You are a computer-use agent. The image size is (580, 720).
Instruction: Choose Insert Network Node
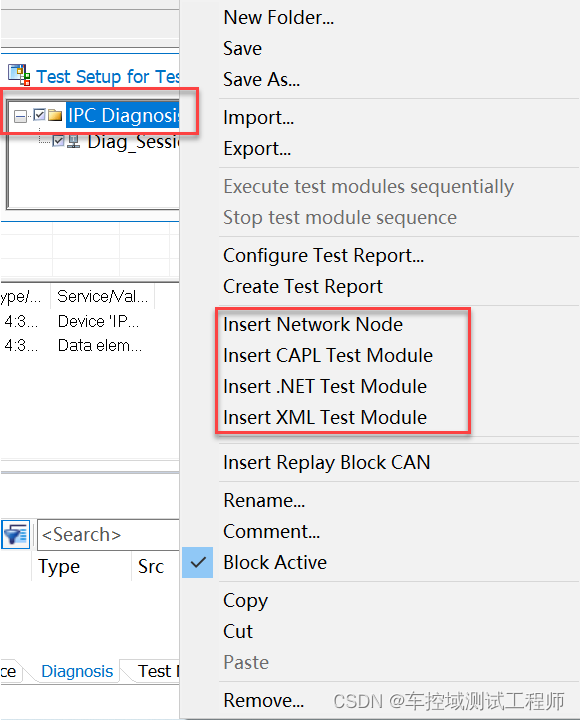click(x=313, y=325)
